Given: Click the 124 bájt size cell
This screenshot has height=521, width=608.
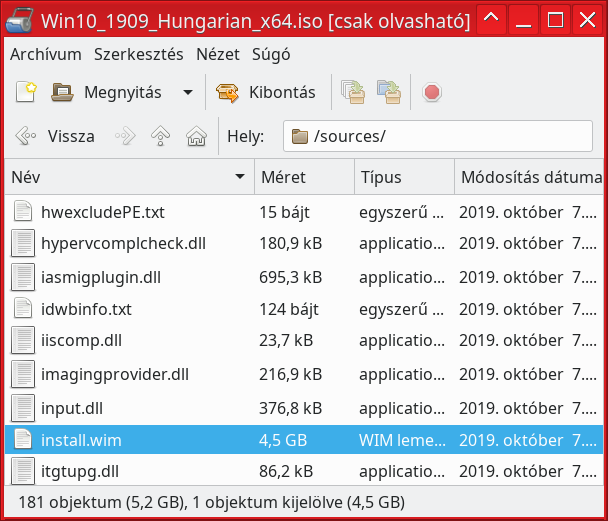Looking at the screenshot, I should tap(289, 309).
